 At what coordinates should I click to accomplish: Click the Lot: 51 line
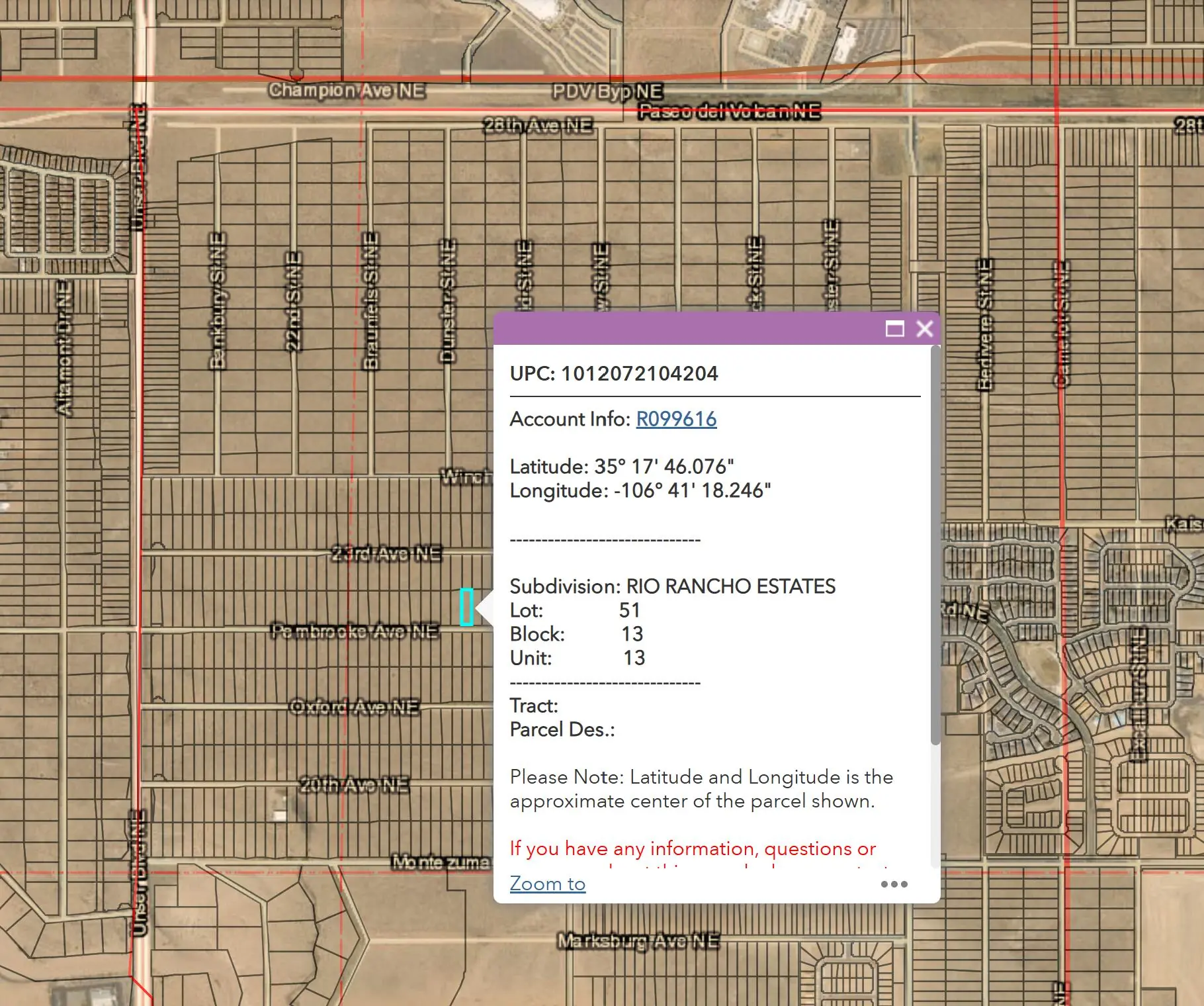pyautogui.click(x=575, y=610)
